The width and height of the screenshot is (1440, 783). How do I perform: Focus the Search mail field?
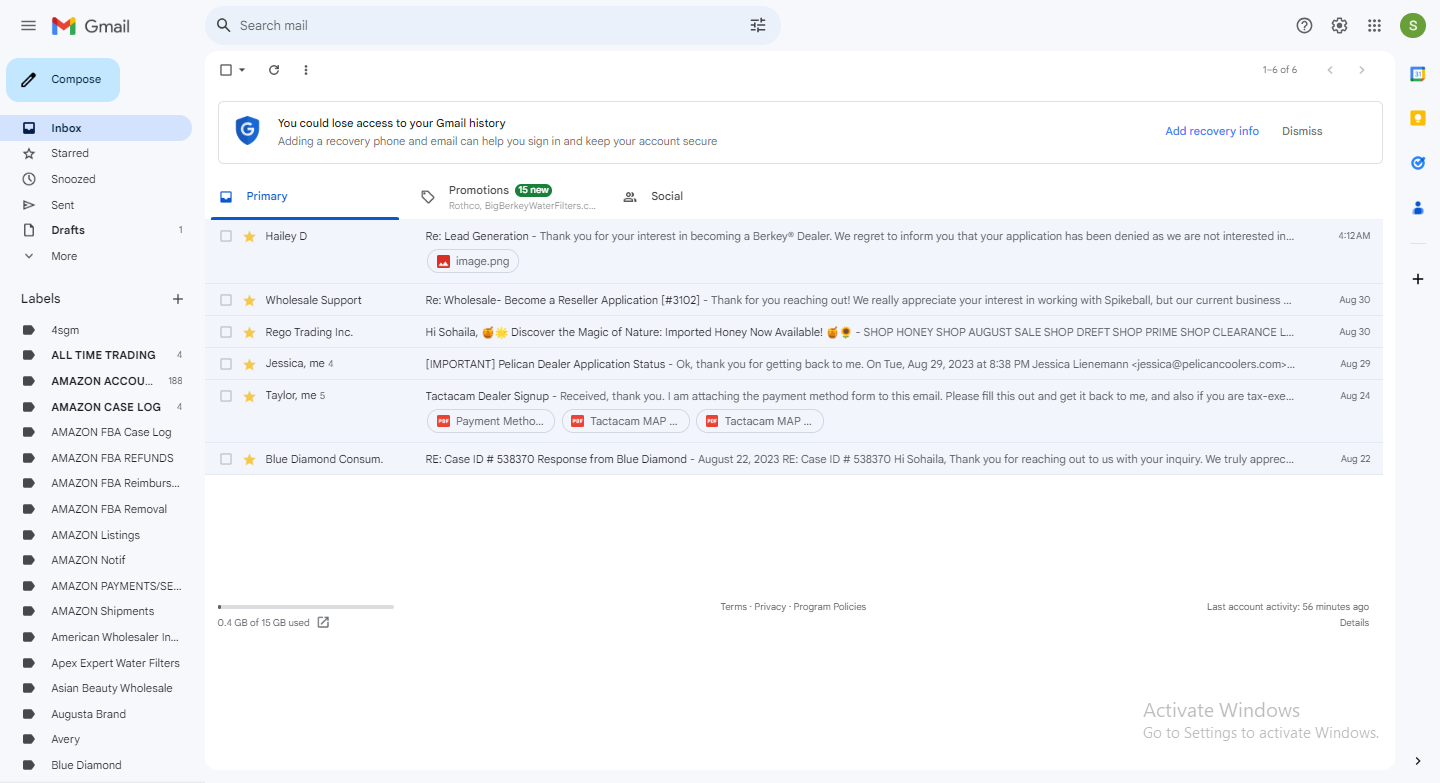[x=490, y=25]
